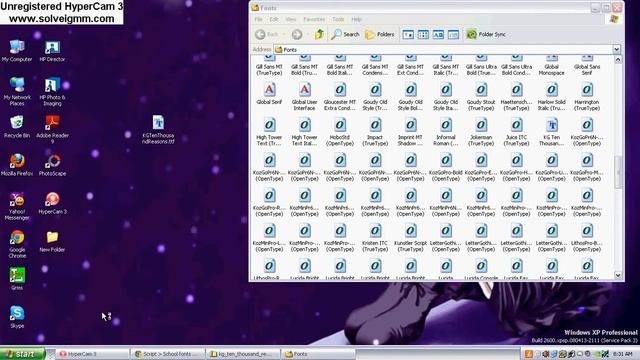Select Harrington (TrueType) font
This screenshot has width=640, height=360.
coord(587,97)
